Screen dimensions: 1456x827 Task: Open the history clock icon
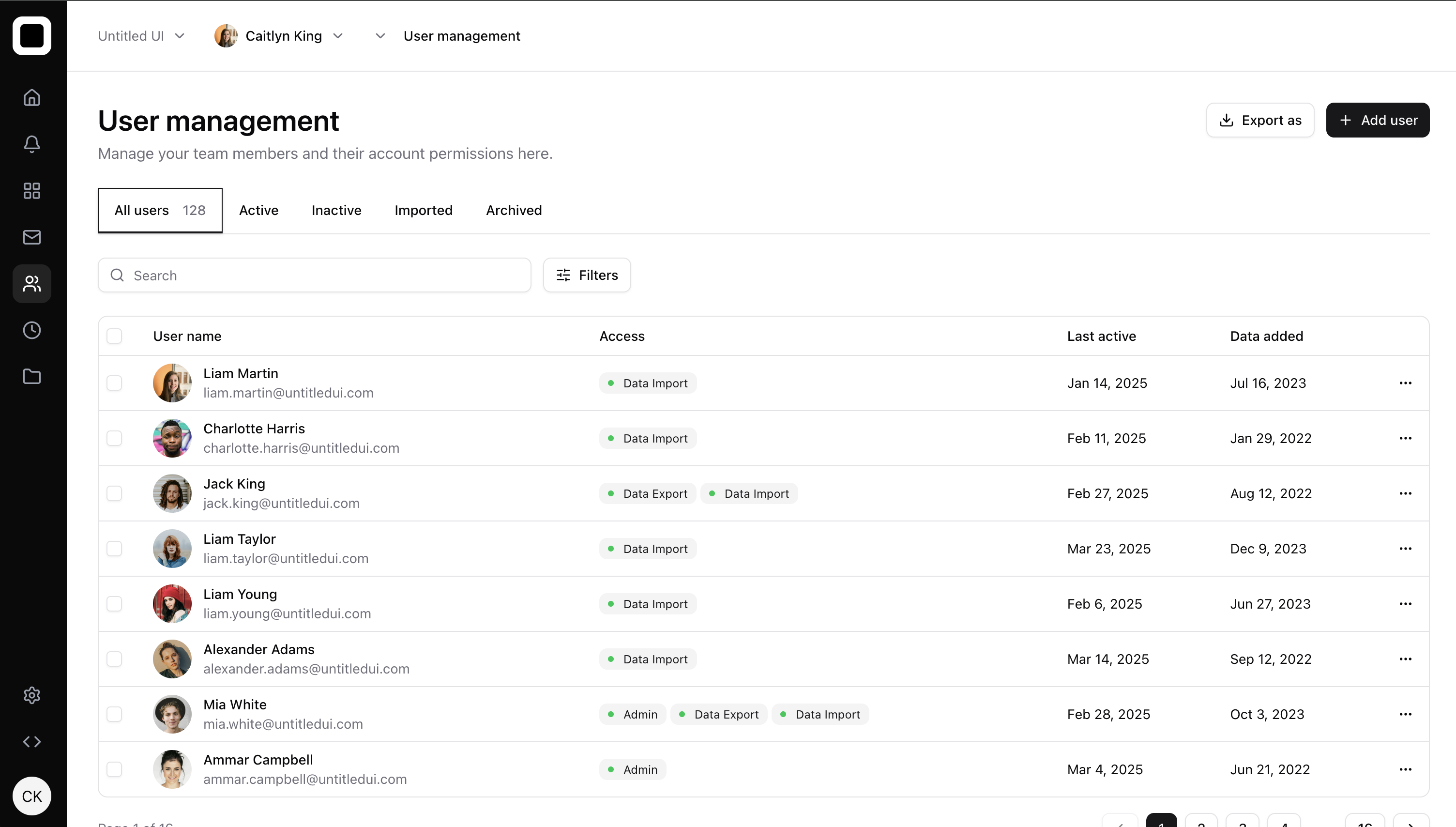coord(32,330)
